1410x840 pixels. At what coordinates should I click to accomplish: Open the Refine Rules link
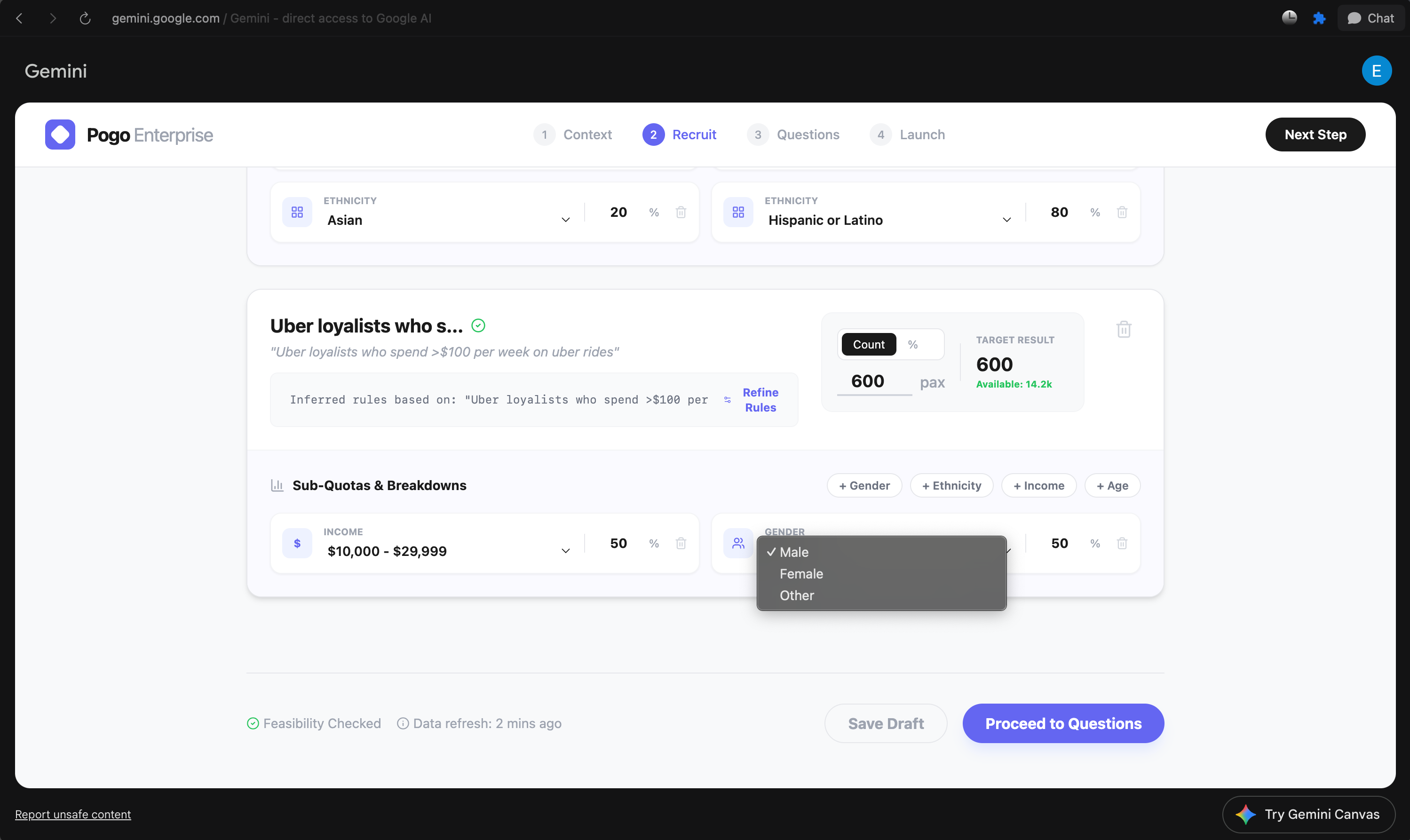(760, 400)
